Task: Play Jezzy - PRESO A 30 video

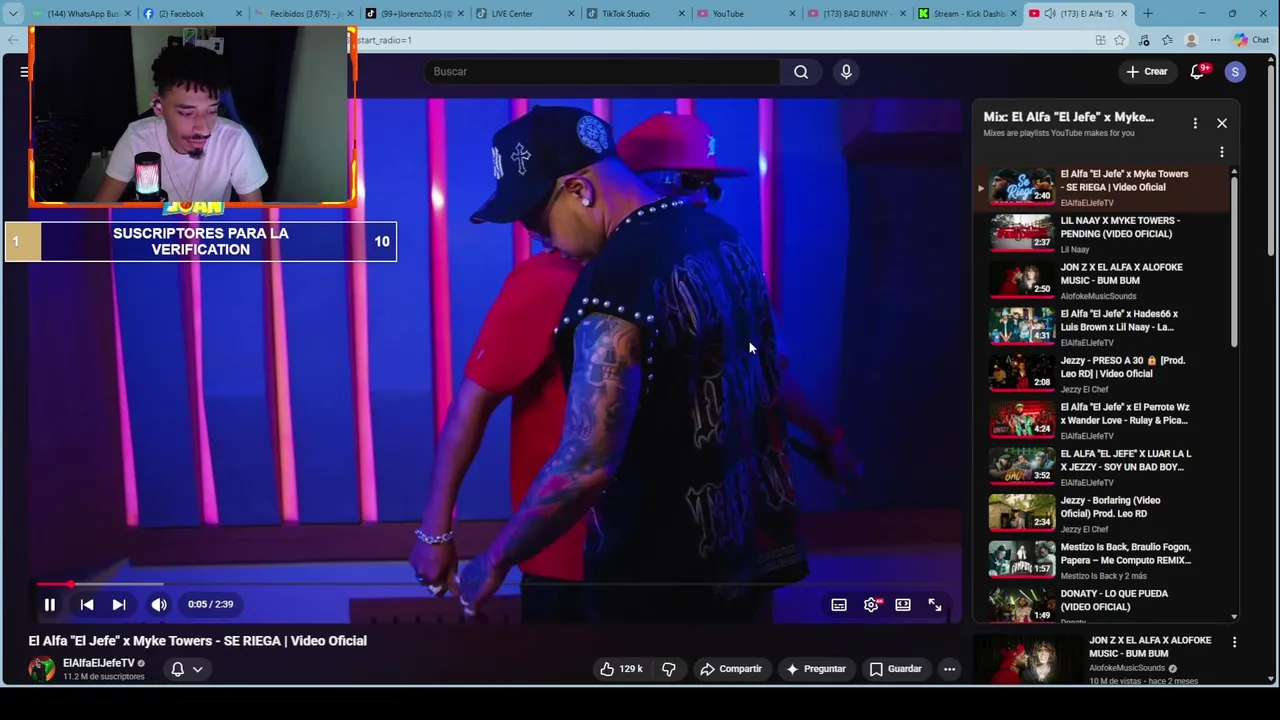Action: [1100, 374]
